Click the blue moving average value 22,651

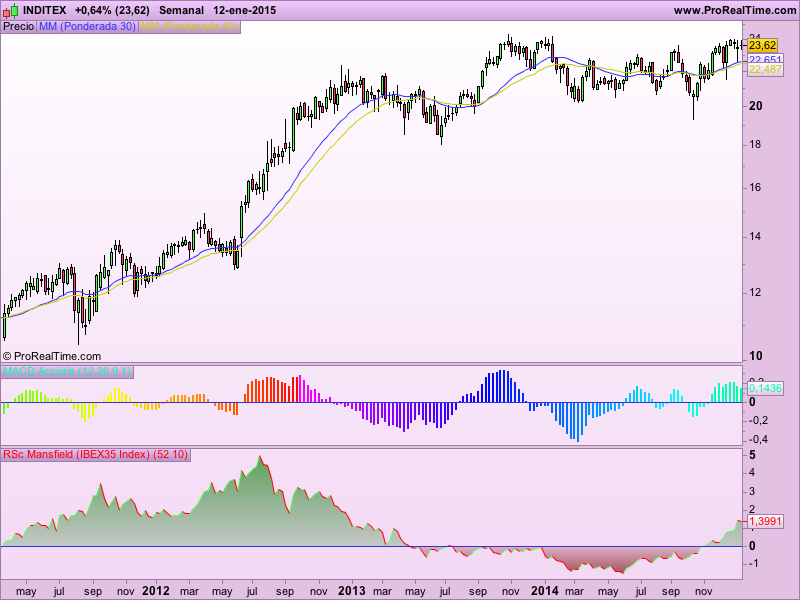point(765,60)
